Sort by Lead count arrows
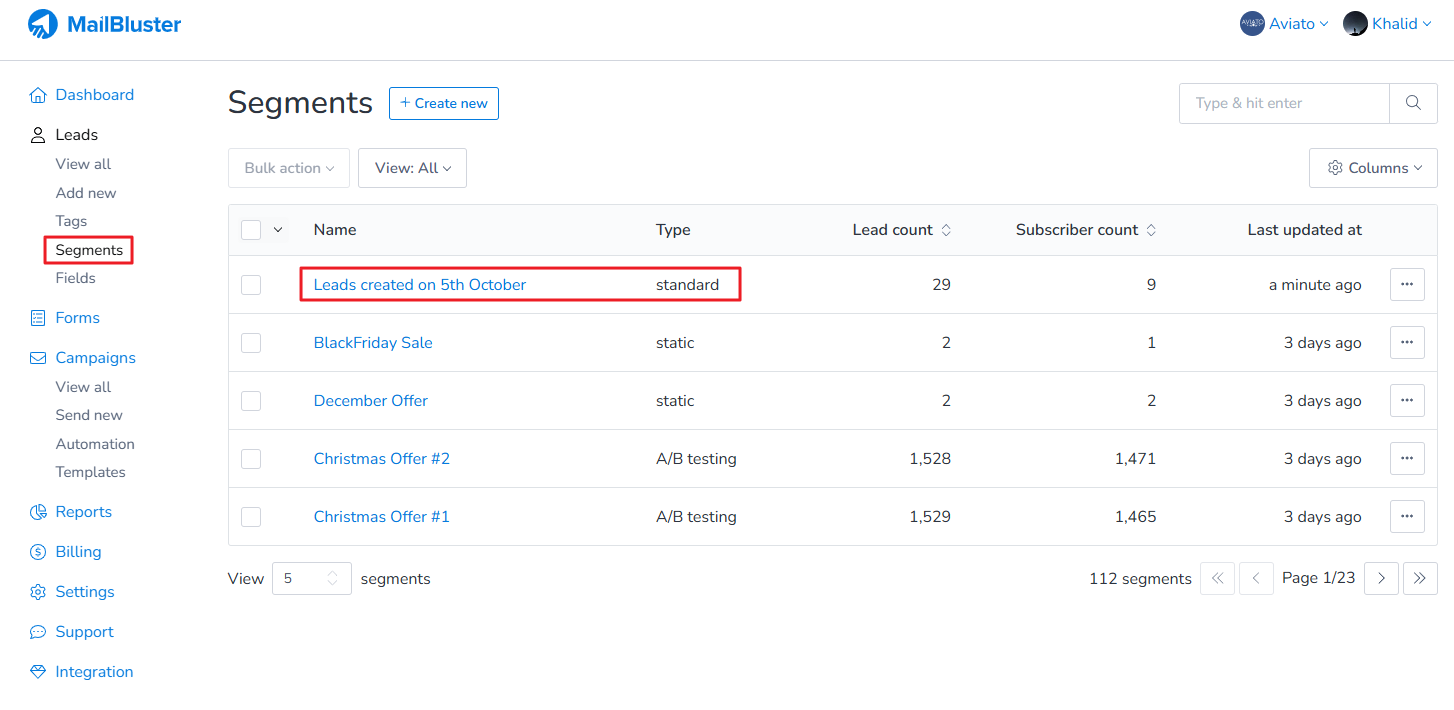Screen dimensions: 1454x710 tap(946, 230)
